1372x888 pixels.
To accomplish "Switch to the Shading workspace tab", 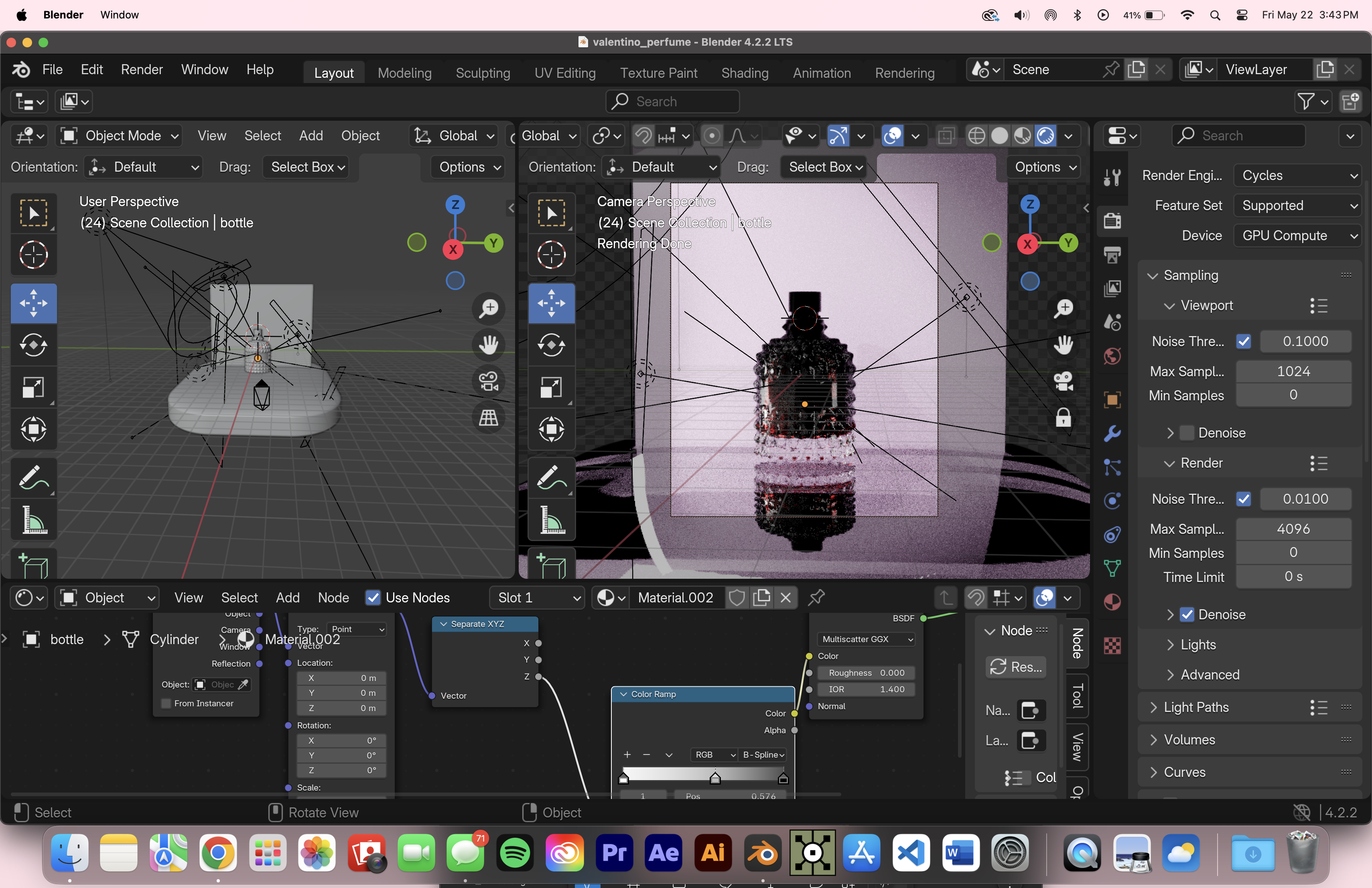I will pos(745,73).
